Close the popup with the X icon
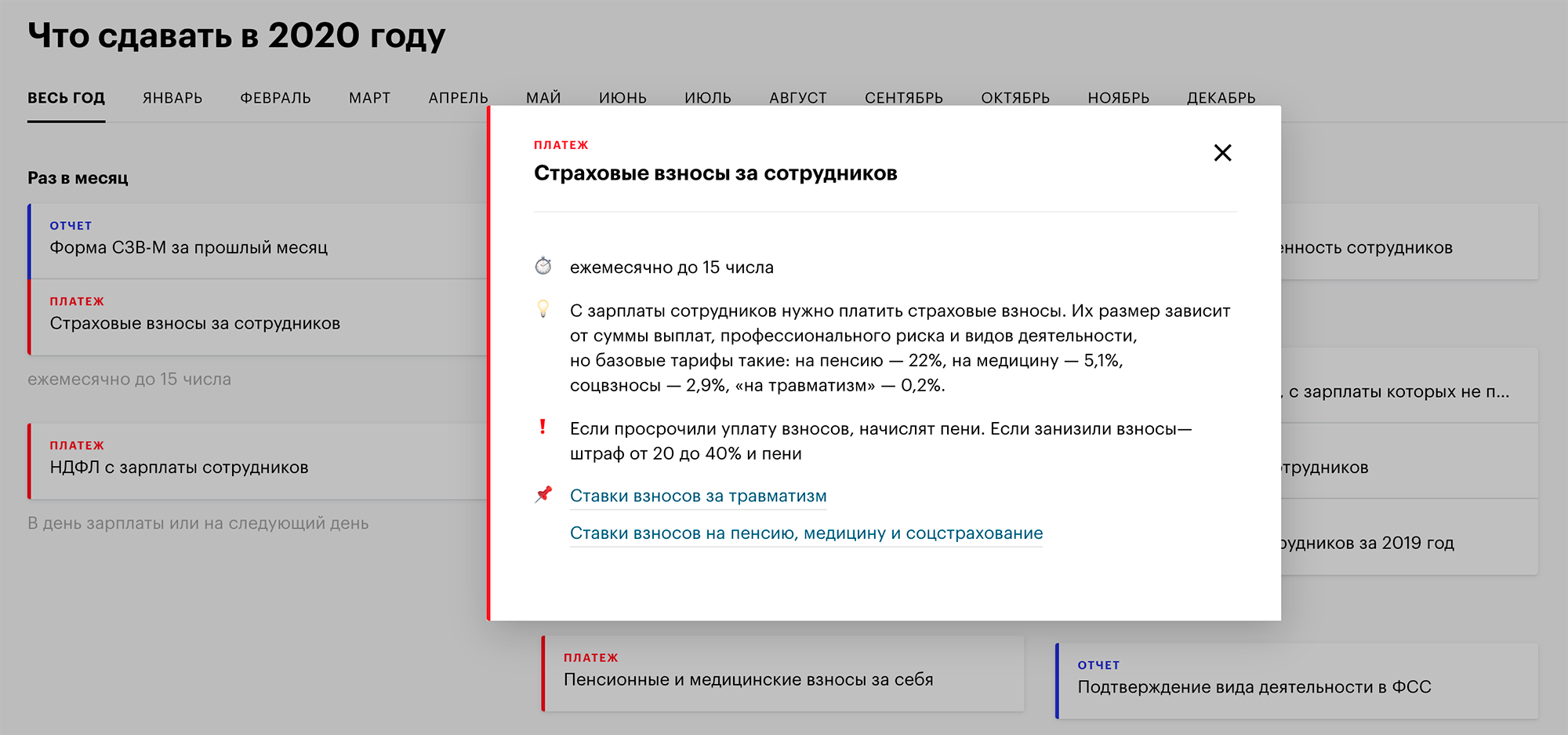 [1222, 152]
